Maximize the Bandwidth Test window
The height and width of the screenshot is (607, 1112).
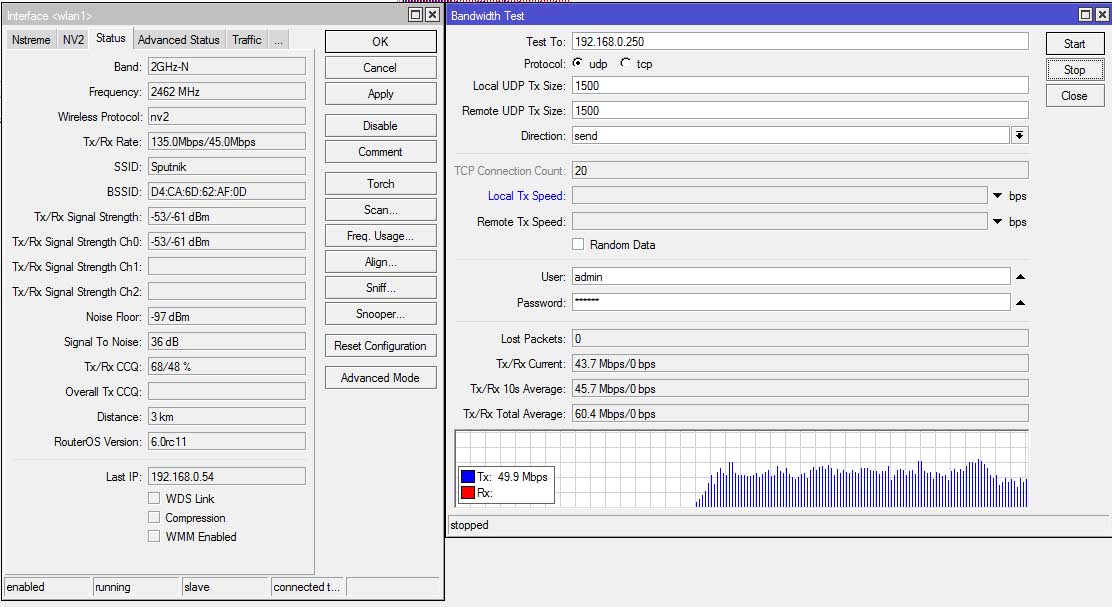(x=1086, y=15)
